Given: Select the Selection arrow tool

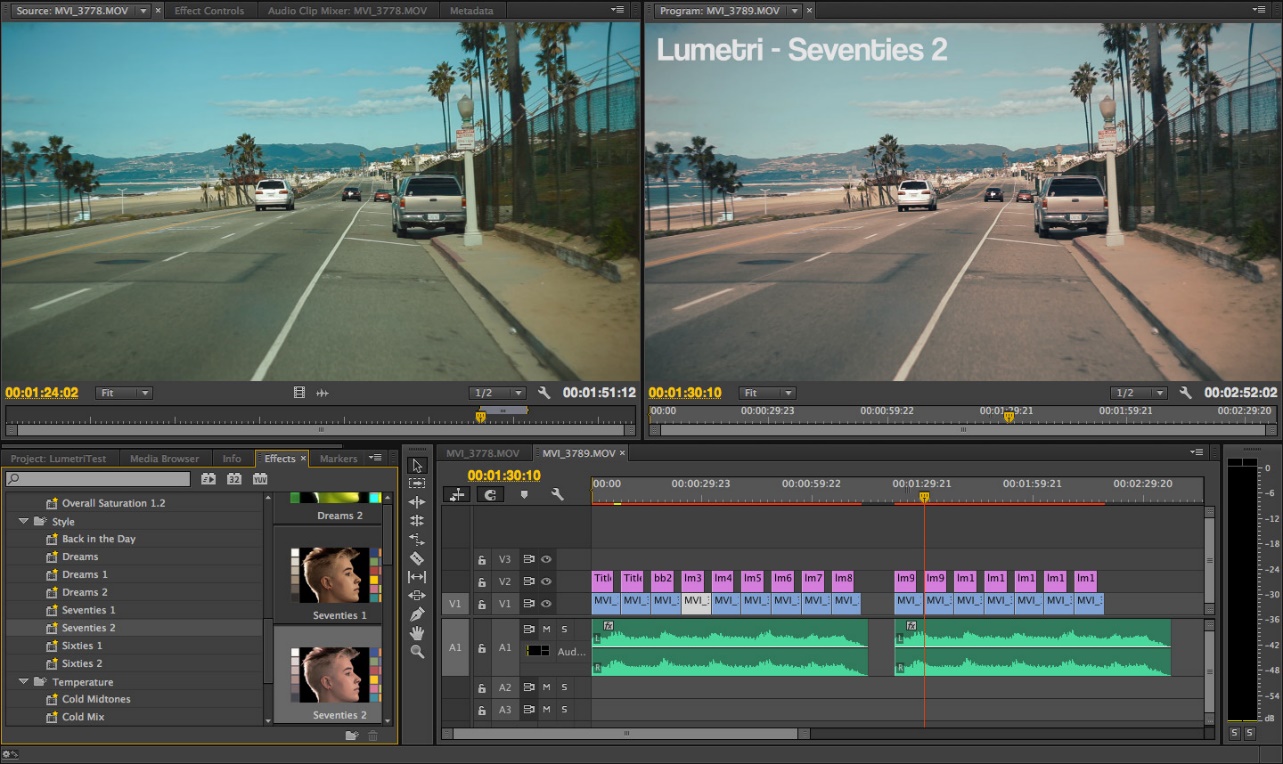Looking at the screenshot, I should tap(417, 465).
